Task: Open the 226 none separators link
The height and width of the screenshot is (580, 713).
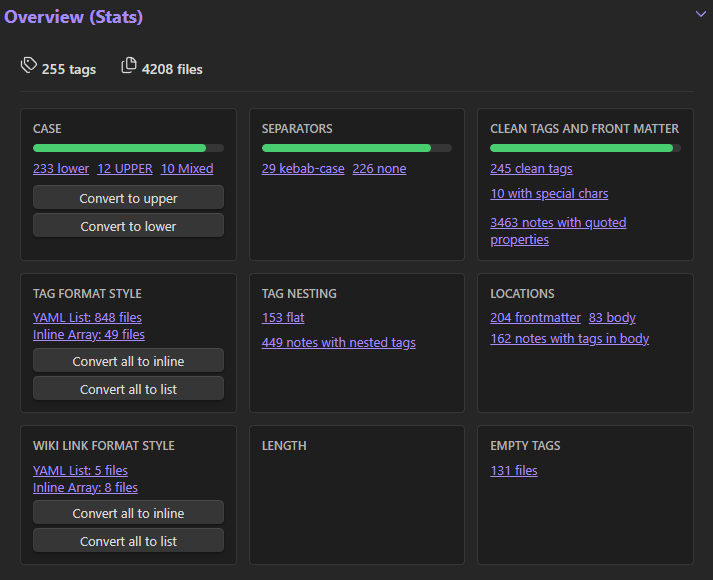Action: click(x=379, y=169)
